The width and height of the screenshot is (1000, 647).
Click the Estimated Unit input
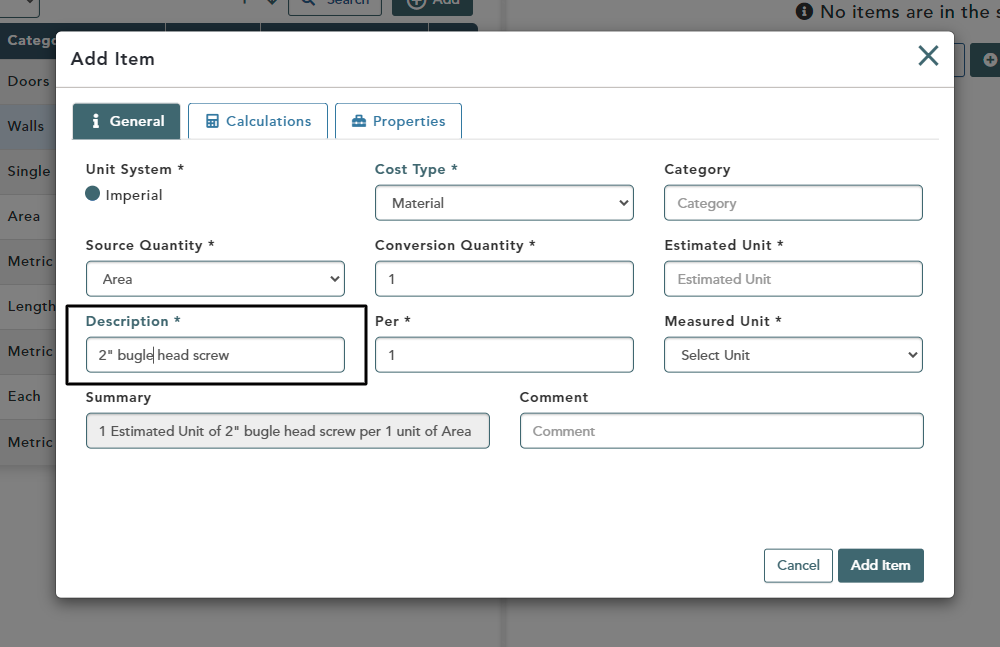coord(793,279)
